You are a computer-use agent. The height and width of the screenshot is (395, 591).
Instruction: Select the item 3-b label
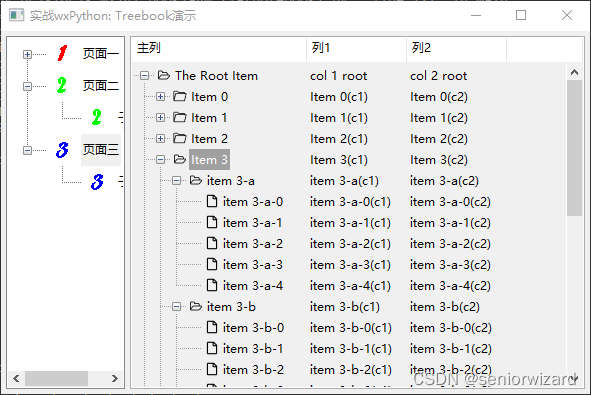231,307
